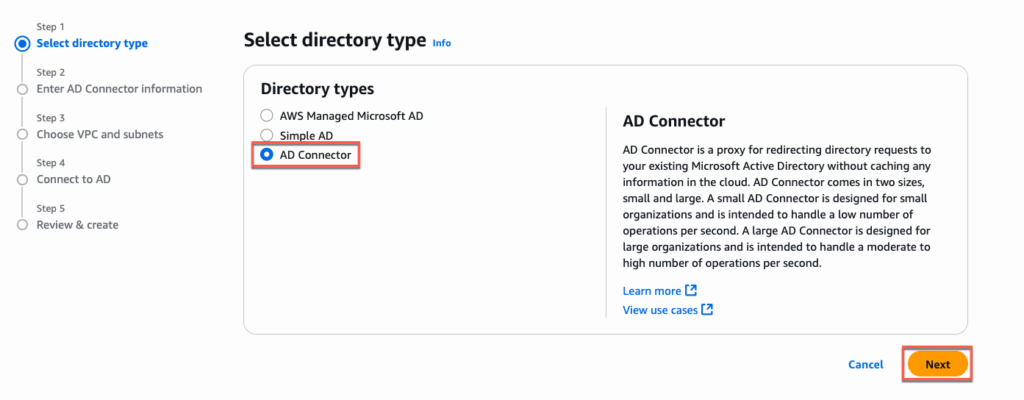Viewport: 1024px width, 400px height.
Task: Click the external-link icon beside Learn more
Action: pyautogui.click(x=691, y=291)
